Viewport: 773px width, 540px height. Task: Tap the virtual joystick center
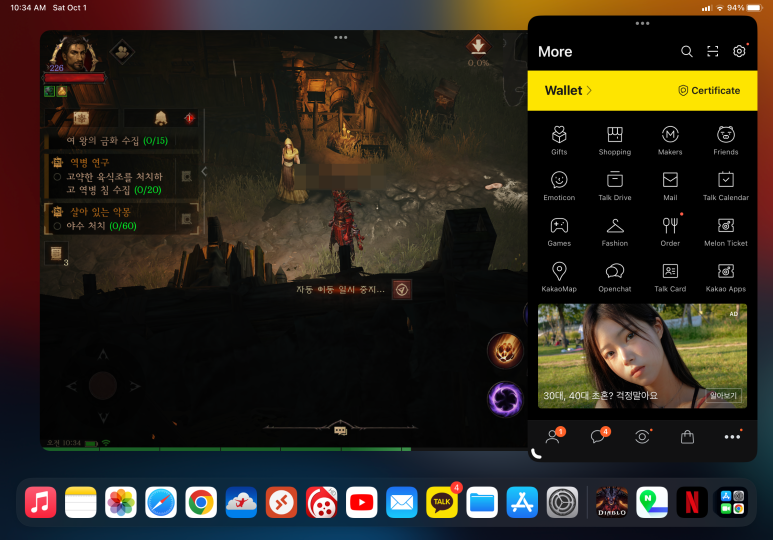(103, 386)
